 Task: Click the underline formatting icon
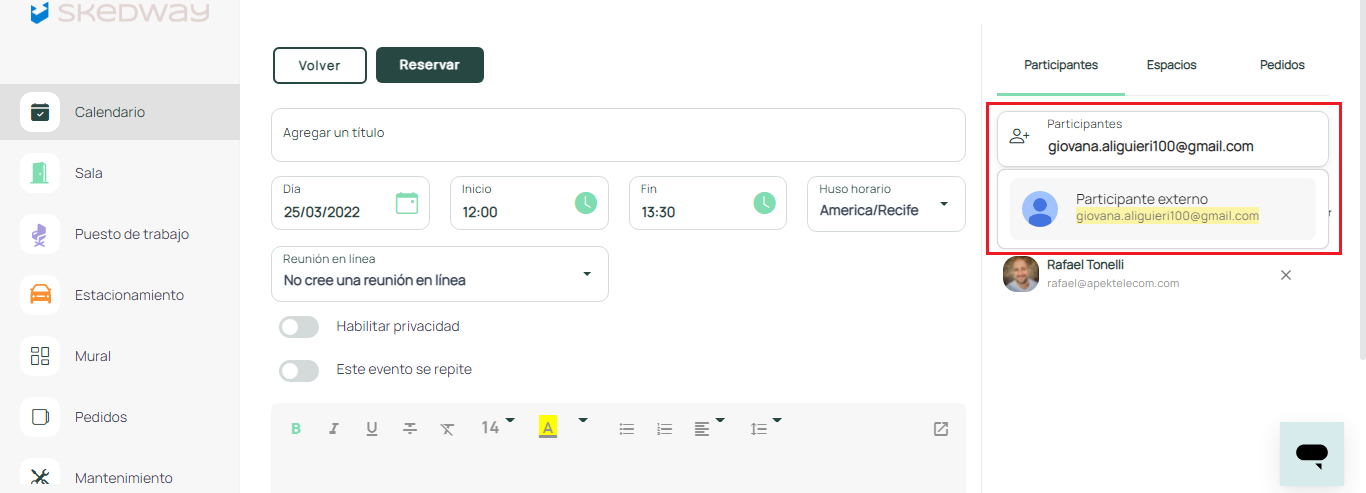(x=372, y=428)
